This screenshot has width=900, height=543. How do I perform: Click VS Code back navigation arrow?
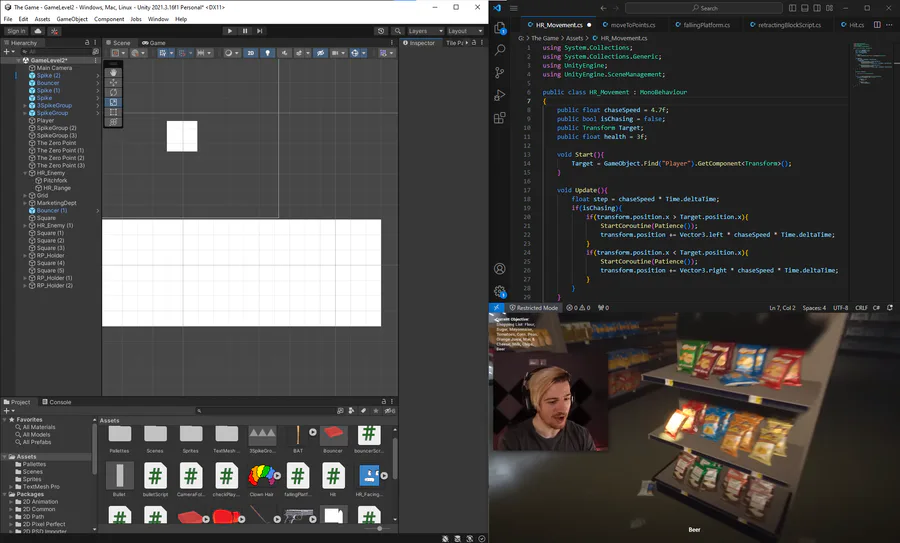click(x=603, y=8)
